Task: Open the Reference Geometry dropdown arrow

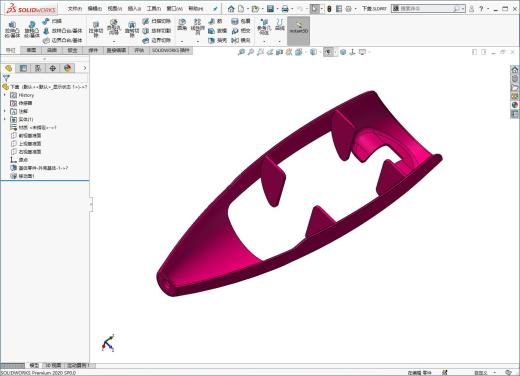Action: 264,41
